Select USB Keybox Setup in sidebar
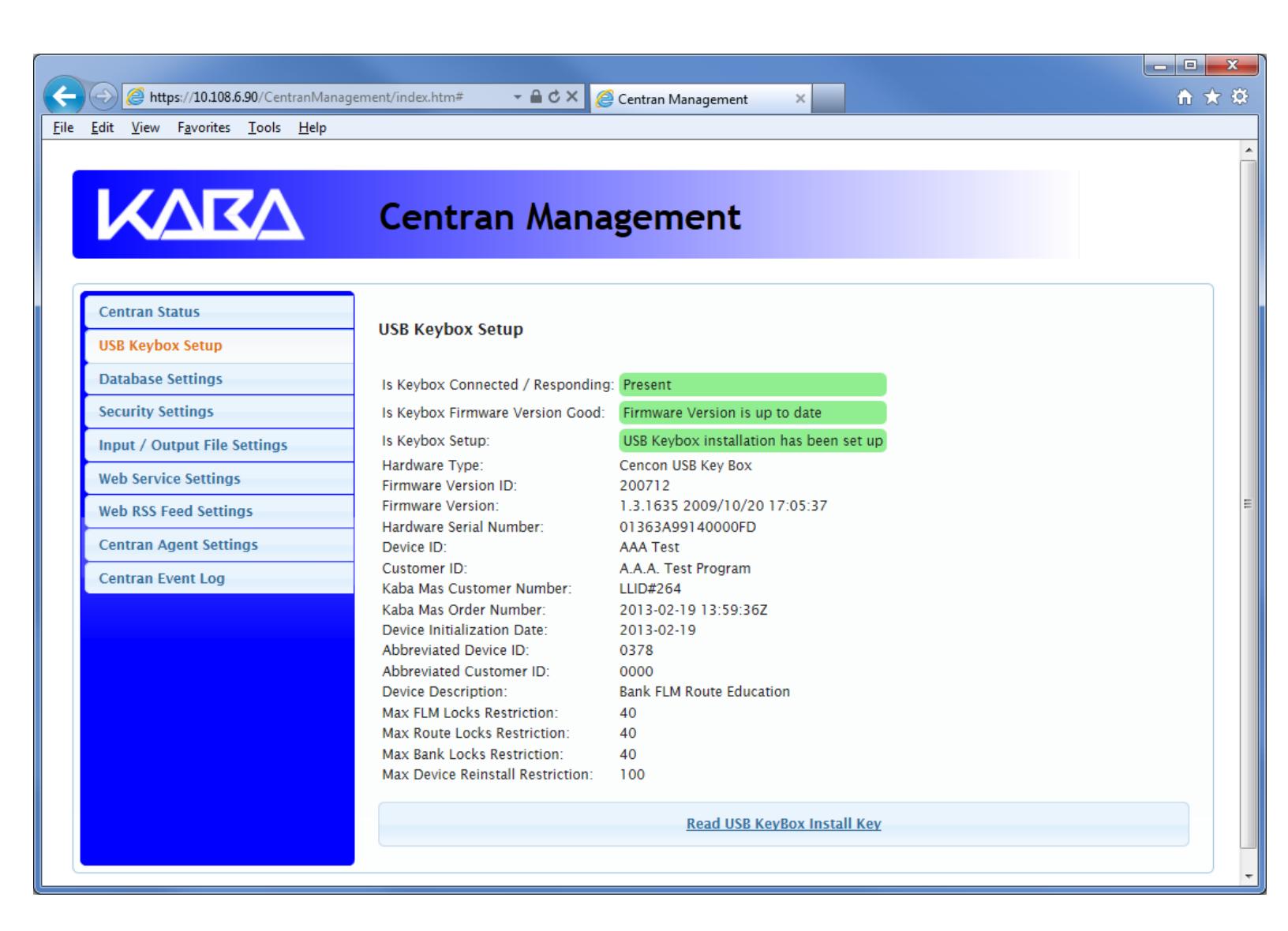Viewport: 1288px width, 931px height. coord(219,346)
